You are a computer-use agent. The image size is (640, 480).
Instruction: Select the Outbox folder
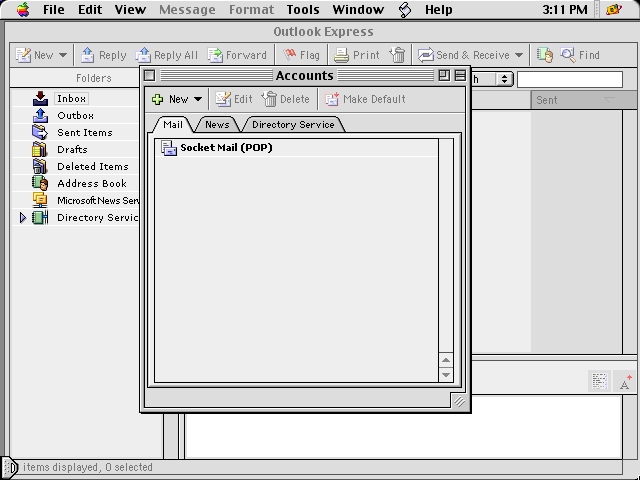76,116
